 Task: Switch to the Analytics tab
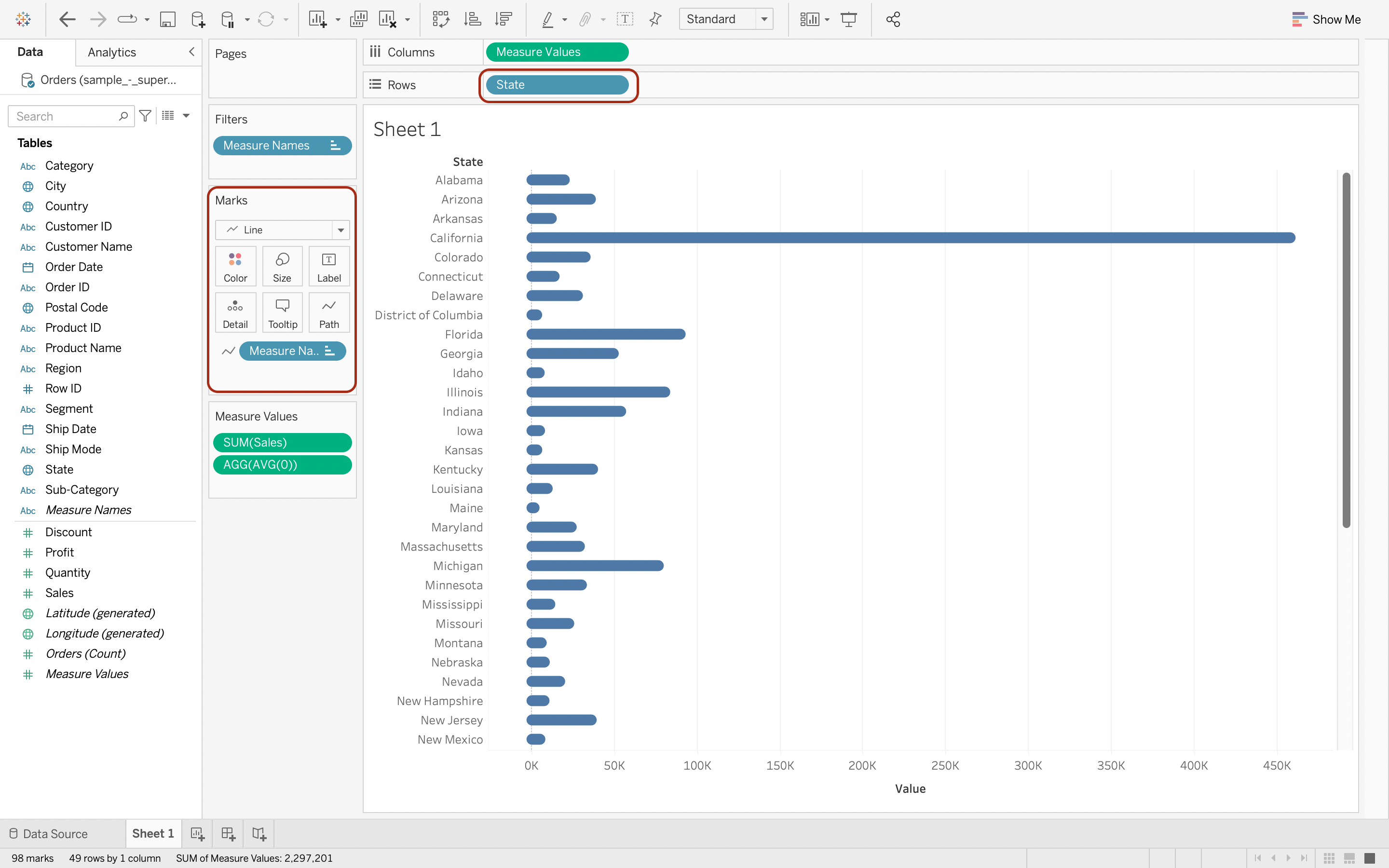[112, 52]
